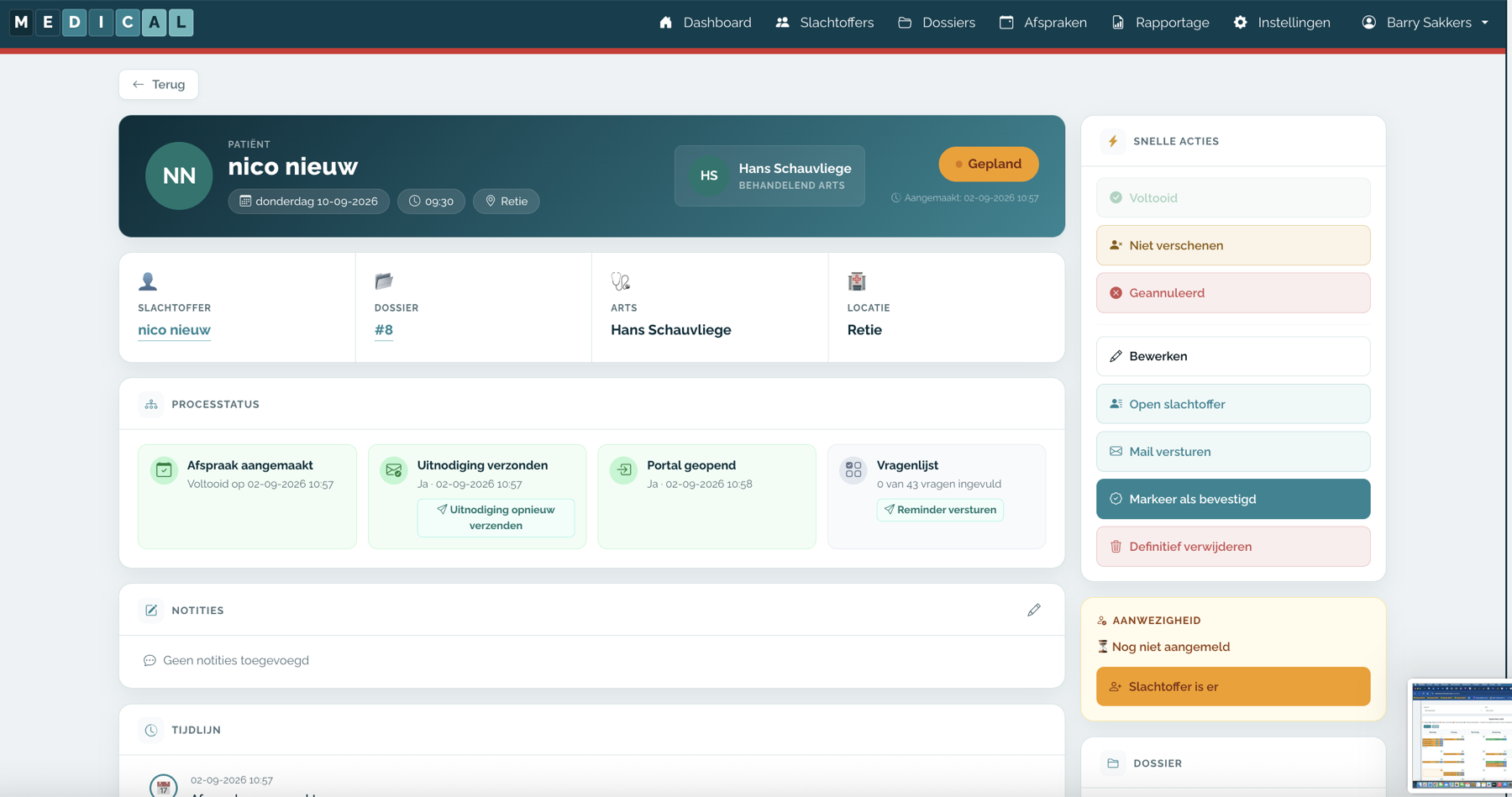Open the floating screenshot thumbnail preview
1512x797 pixels.
[1460, 736]
